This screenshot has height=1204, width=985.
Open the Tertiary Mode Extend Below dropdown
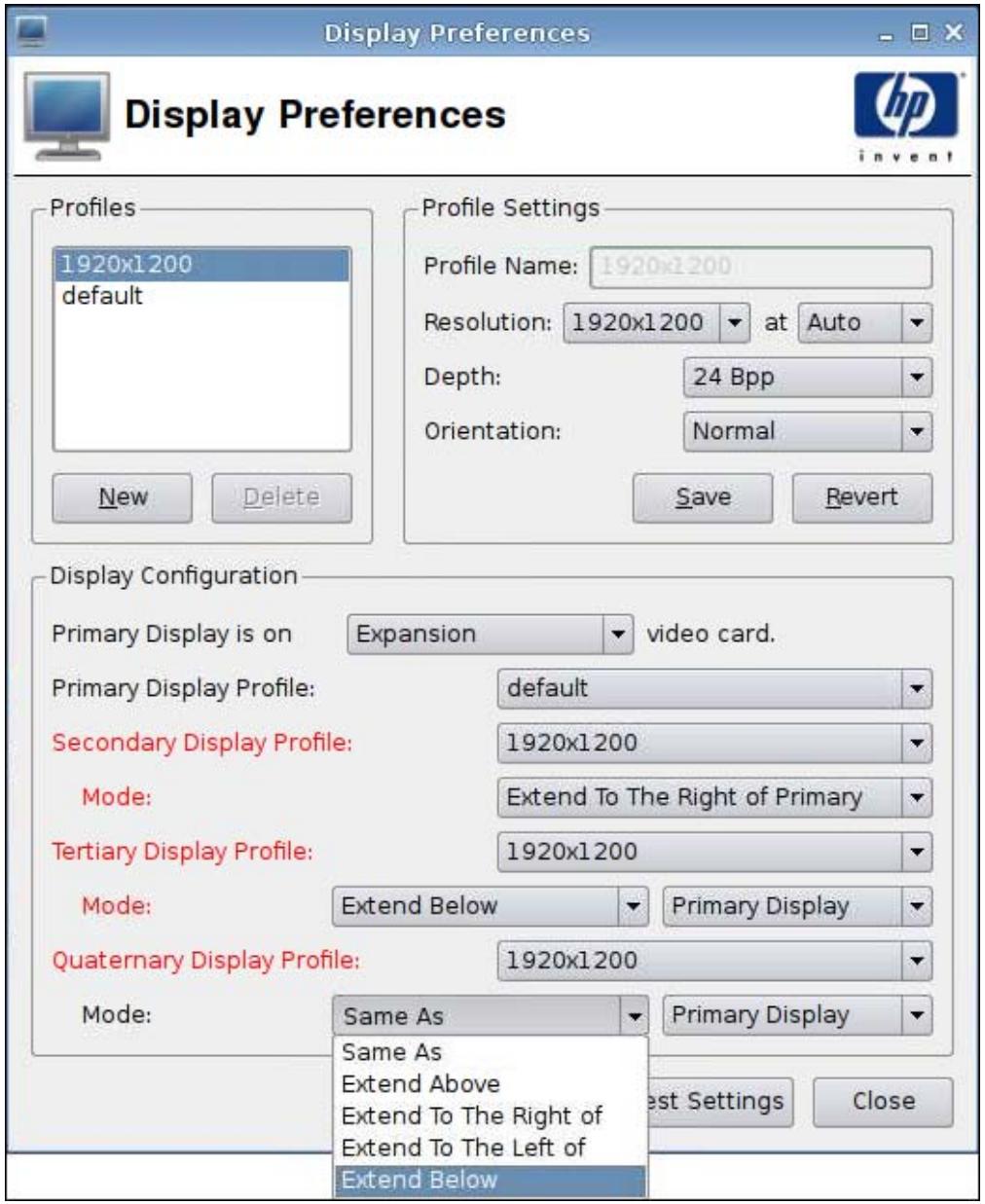[490, 906]
